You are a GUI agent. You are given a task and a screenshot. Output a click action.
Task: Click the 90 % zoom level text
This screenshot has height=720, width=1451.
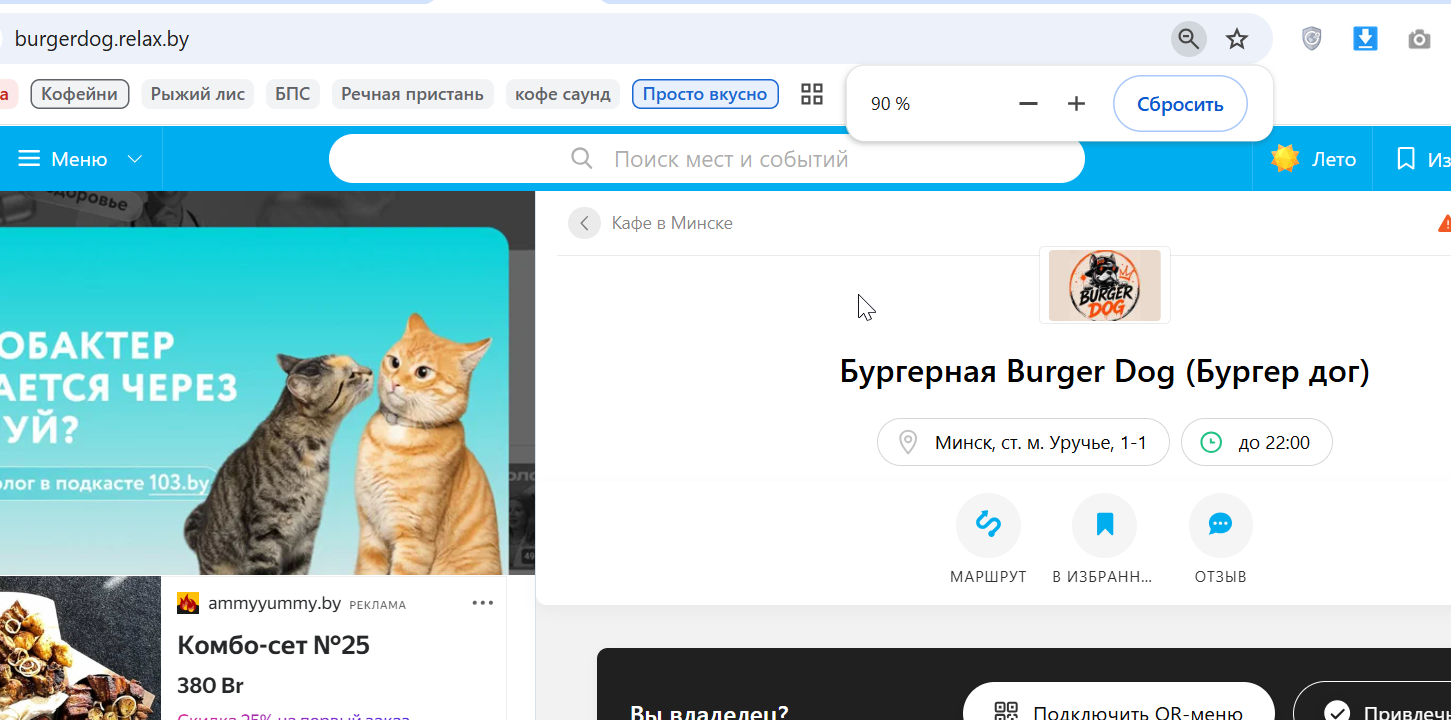[890, 104]
